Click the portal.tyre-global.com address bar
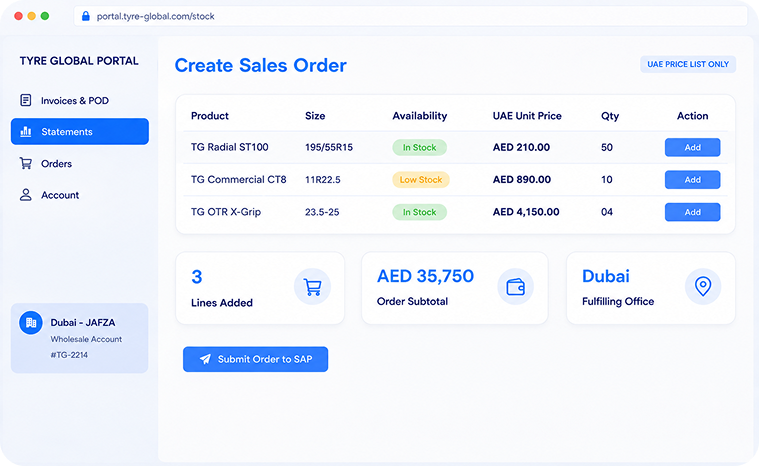This screenshot has height=466, width=759. click(x=410, y=16)
